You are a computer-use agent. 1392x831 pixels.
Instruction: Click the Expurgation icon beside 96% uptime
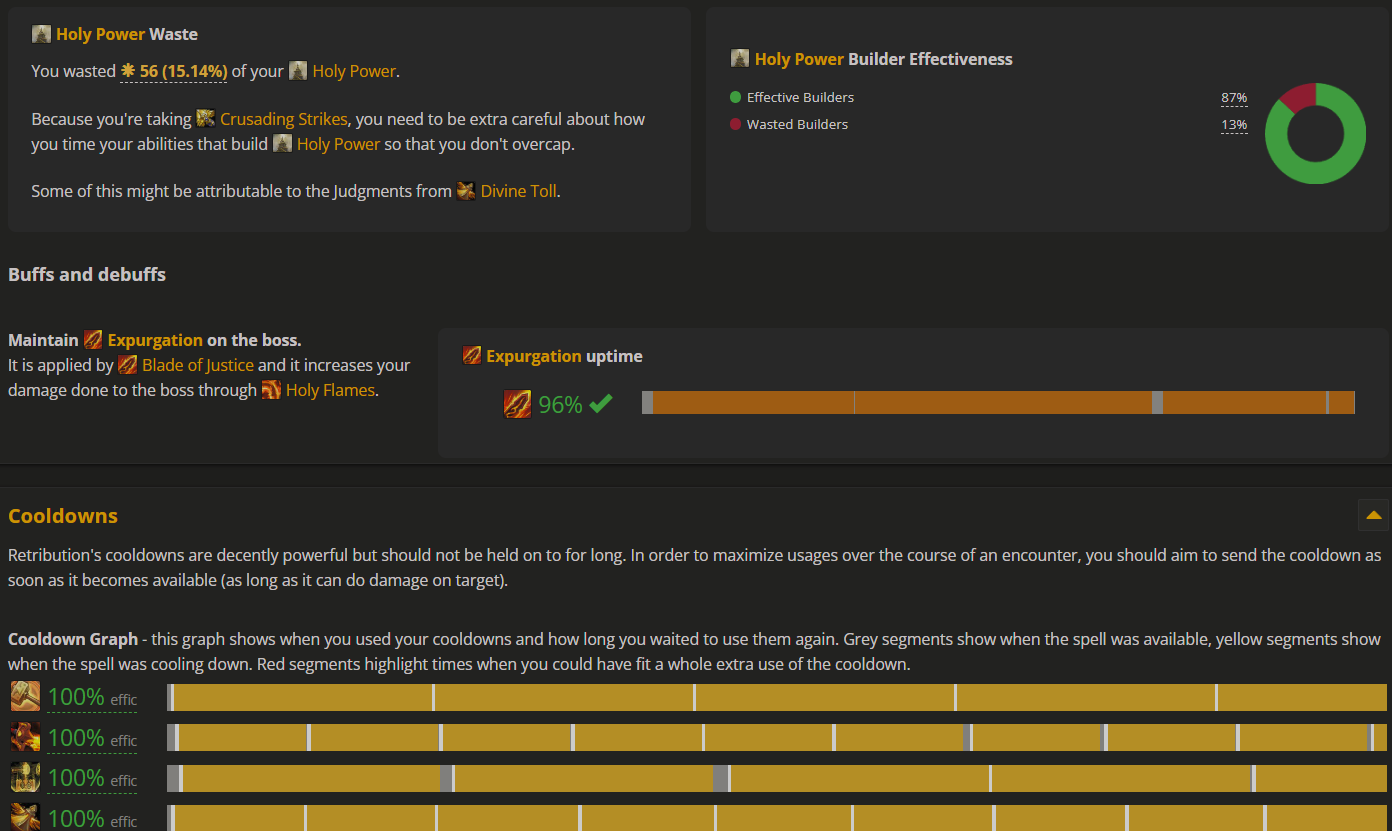[x=517, y=404]
